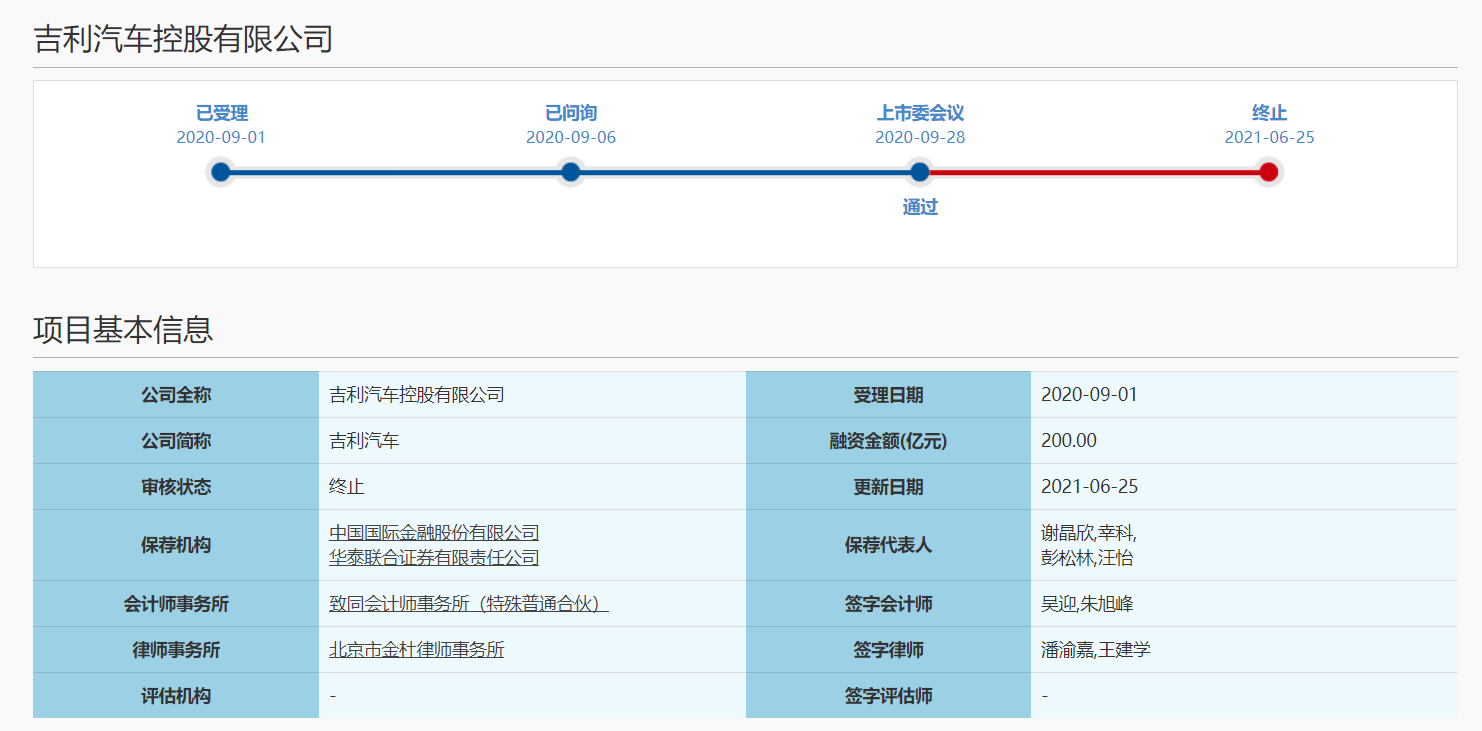
Task: Click the 200.00 financing amount value
Action: pyautogui.click(x=1069, y=441)
